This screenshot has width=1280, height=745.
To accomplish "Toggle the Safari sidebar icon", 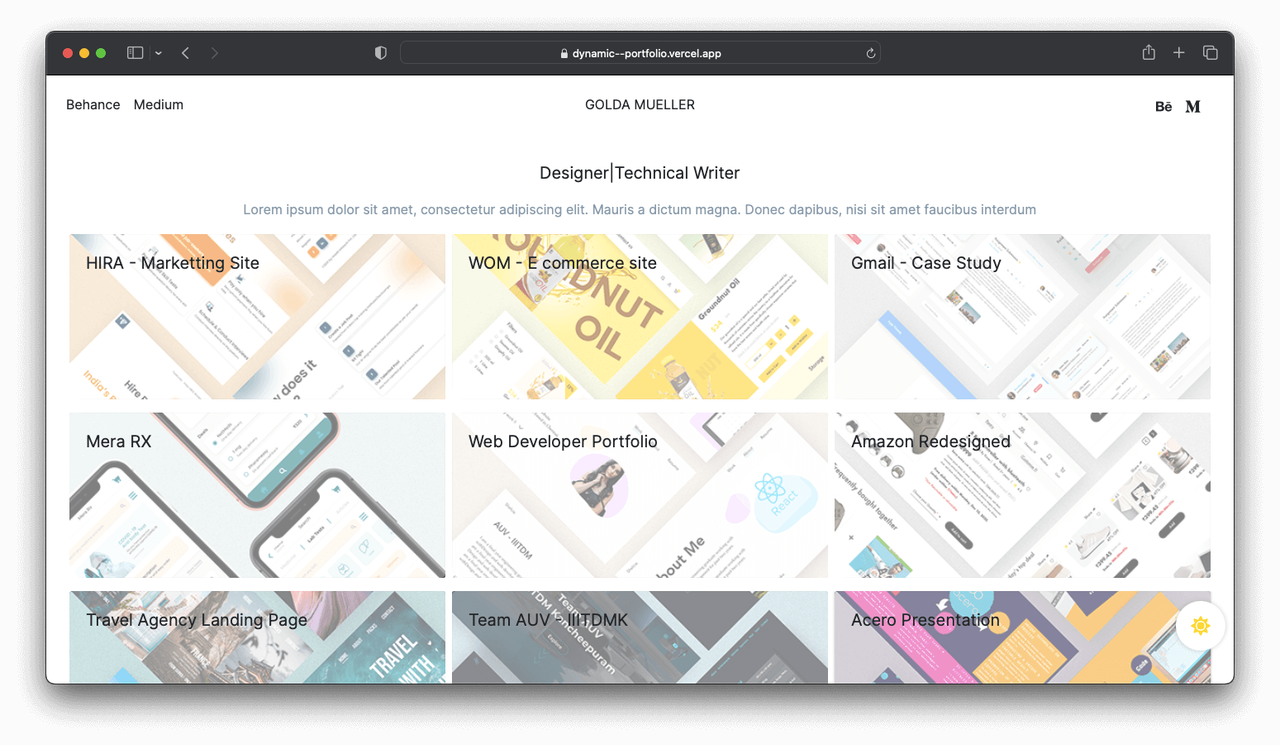I will 135,53.
